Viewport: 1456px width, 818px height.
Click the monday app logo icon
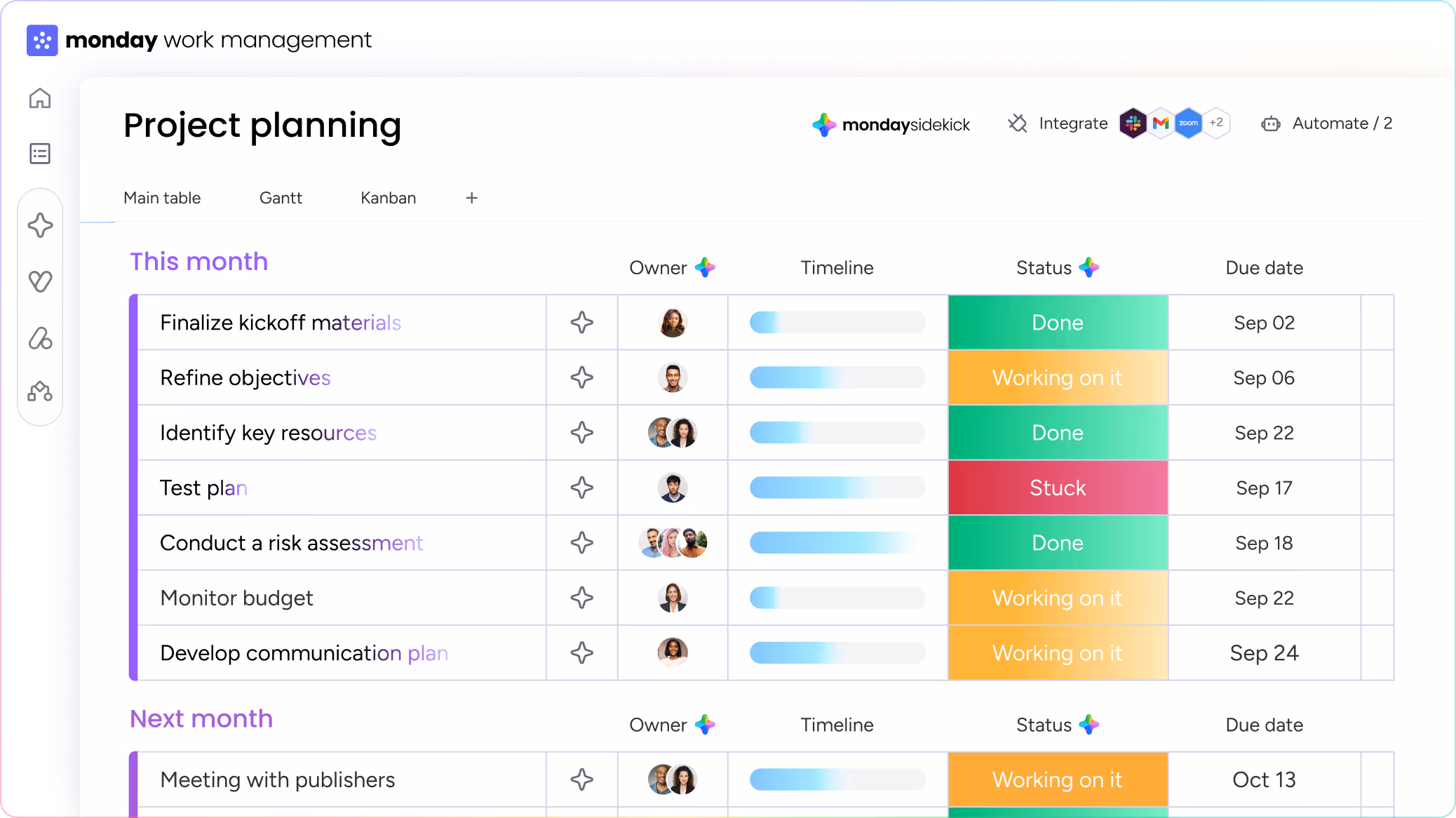[x=42, y=41]
